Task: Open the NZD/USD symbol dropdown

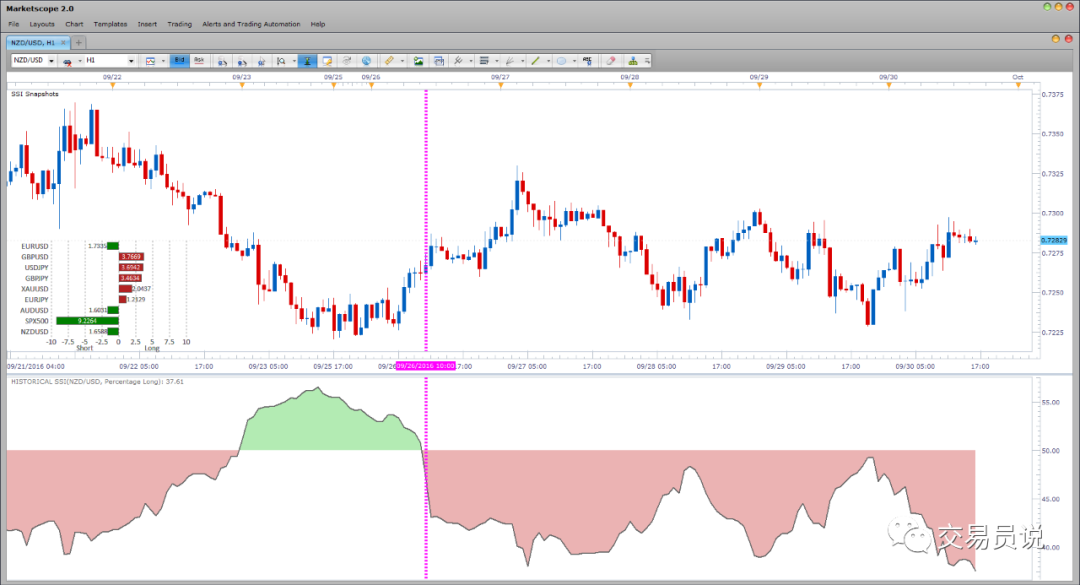Action: click(51, 61)
